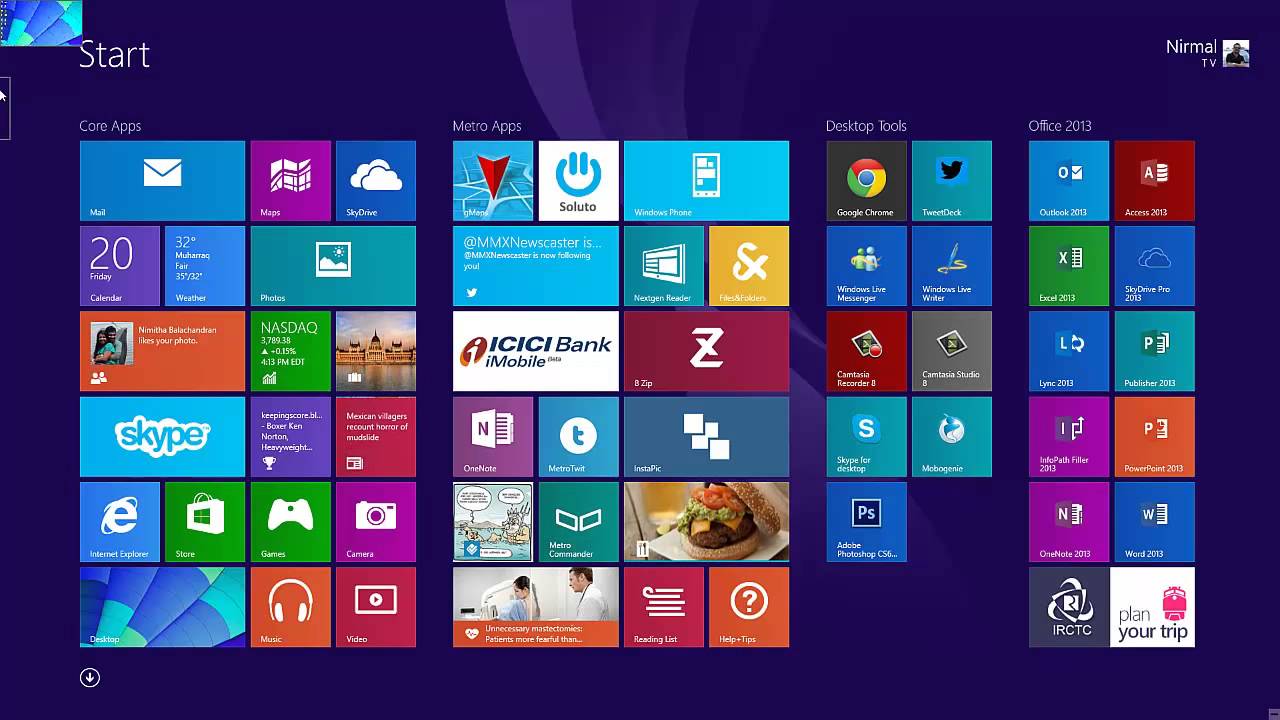This screenshot has height=720, width=1280.
Task: Open the Mail tile
Action: point(162,181)
